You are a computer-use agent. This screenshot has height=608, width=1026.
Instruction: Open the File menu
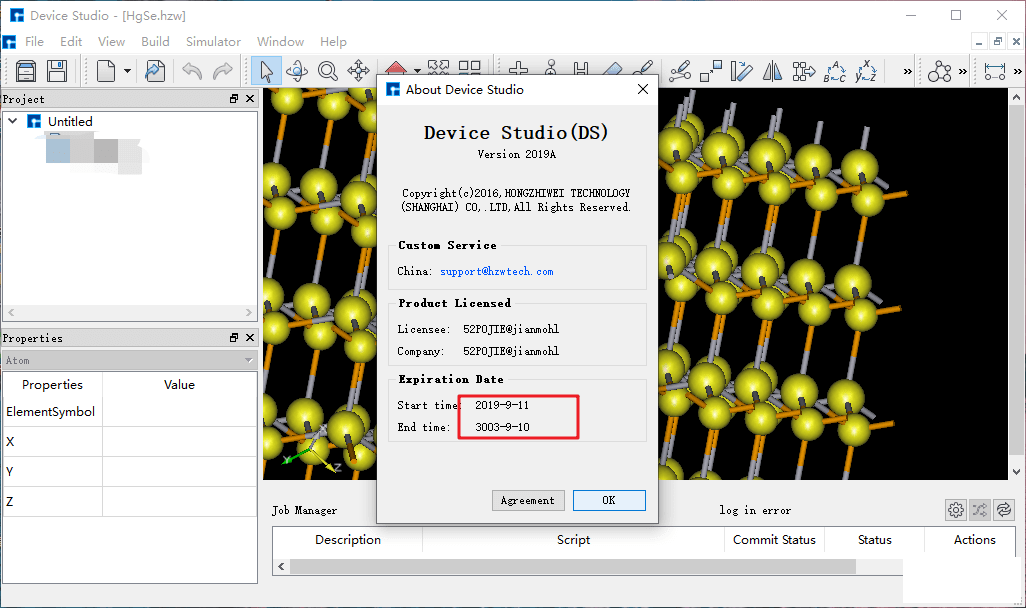point(34,42)
